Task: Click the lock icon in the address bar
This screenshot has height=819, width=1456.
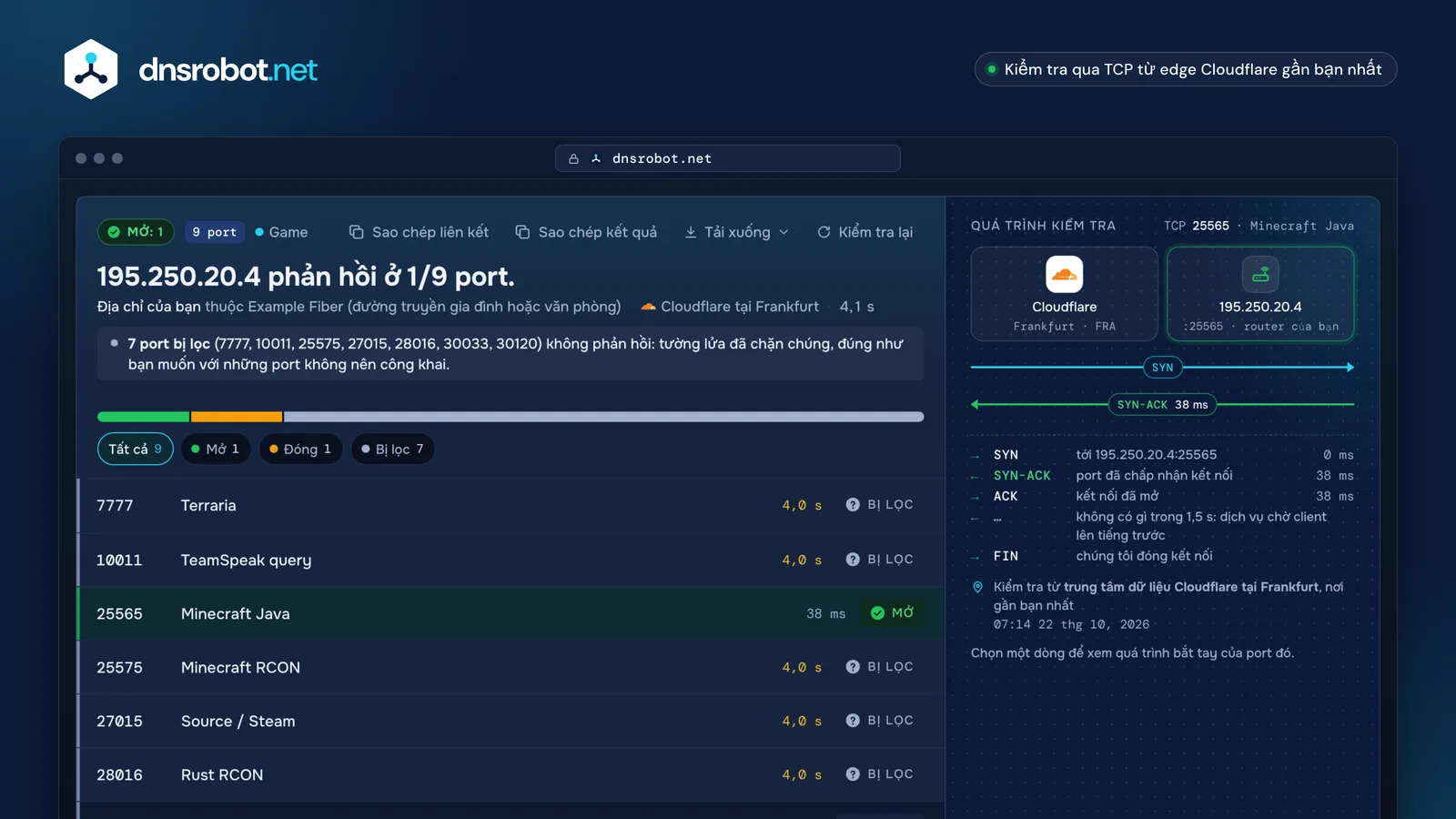Action: (574, 158)
